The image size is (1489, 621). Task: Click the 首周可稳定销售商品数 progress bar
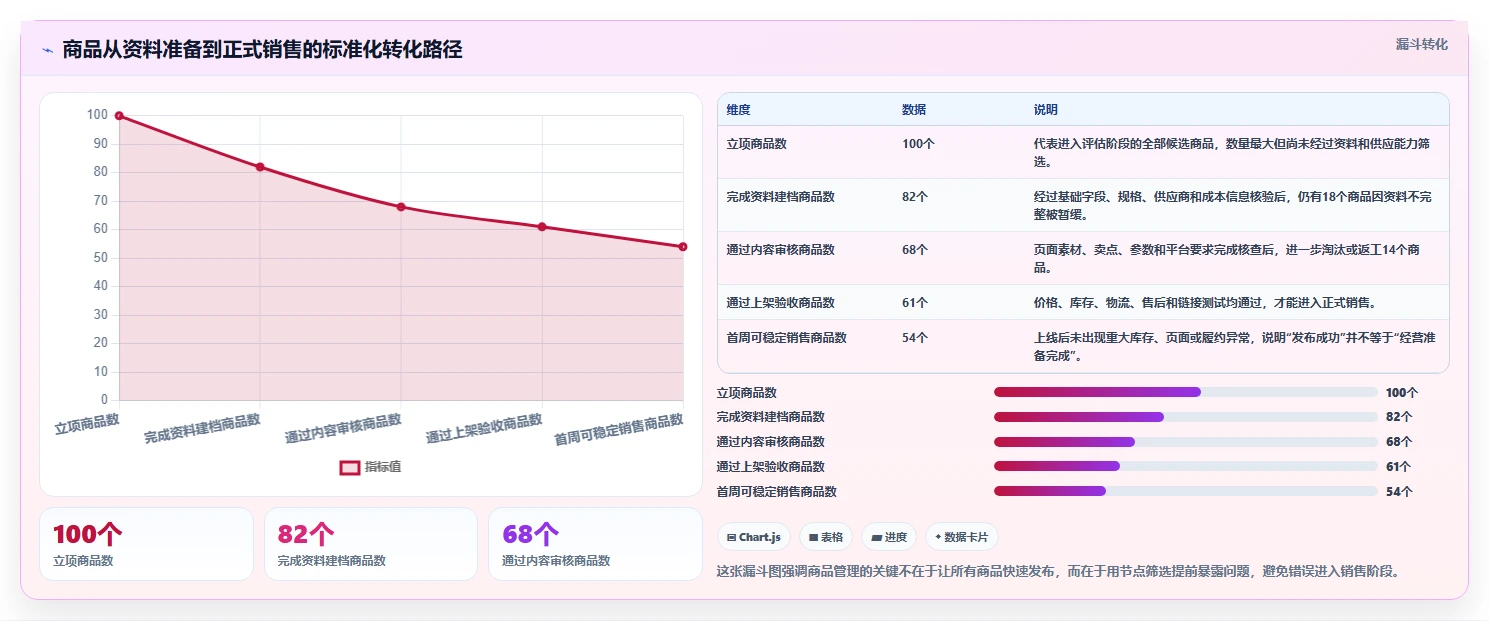point(1186,491)
